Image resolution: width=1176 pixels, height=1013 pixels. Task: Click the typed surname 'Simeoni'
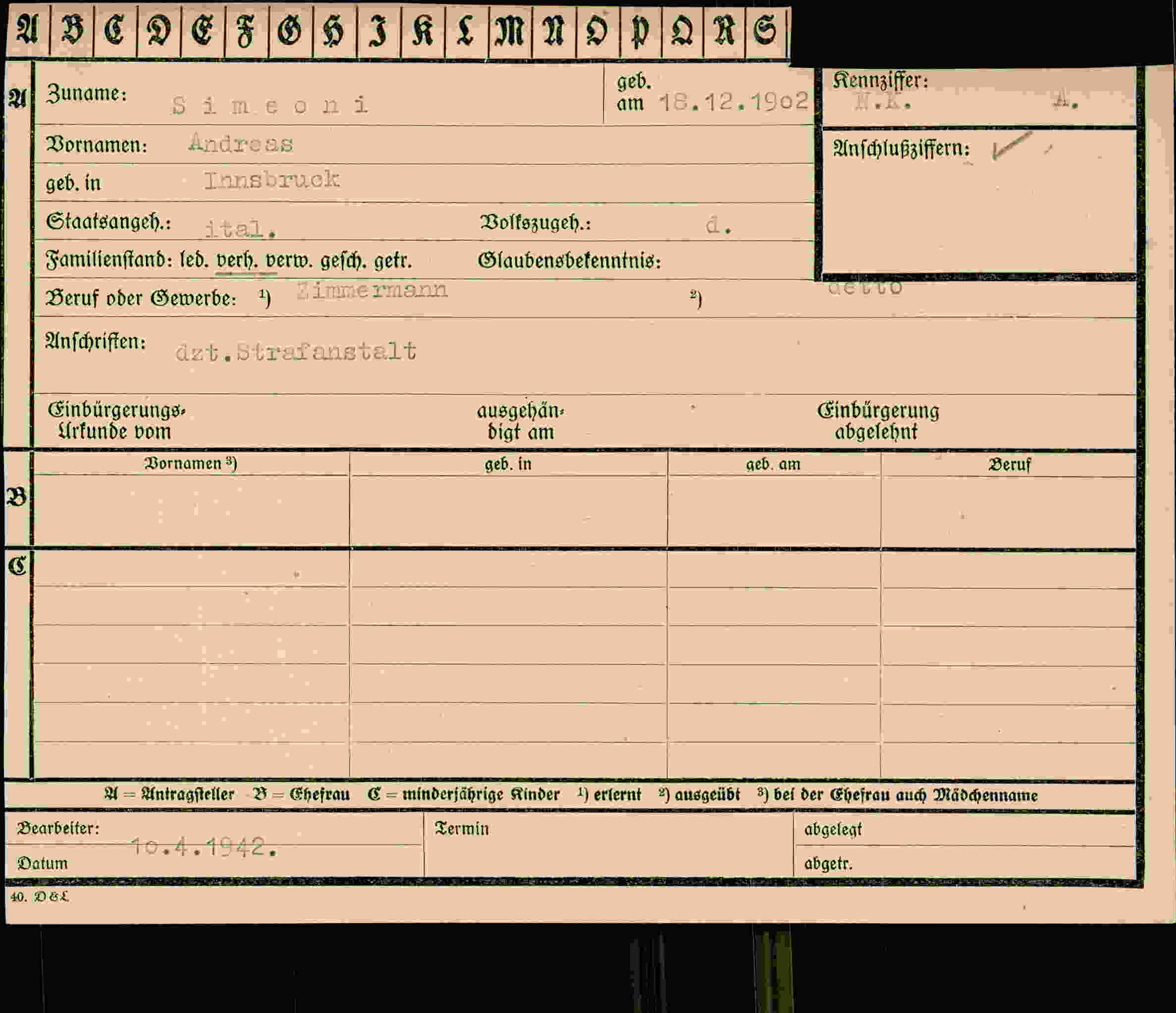click(270, 106)
